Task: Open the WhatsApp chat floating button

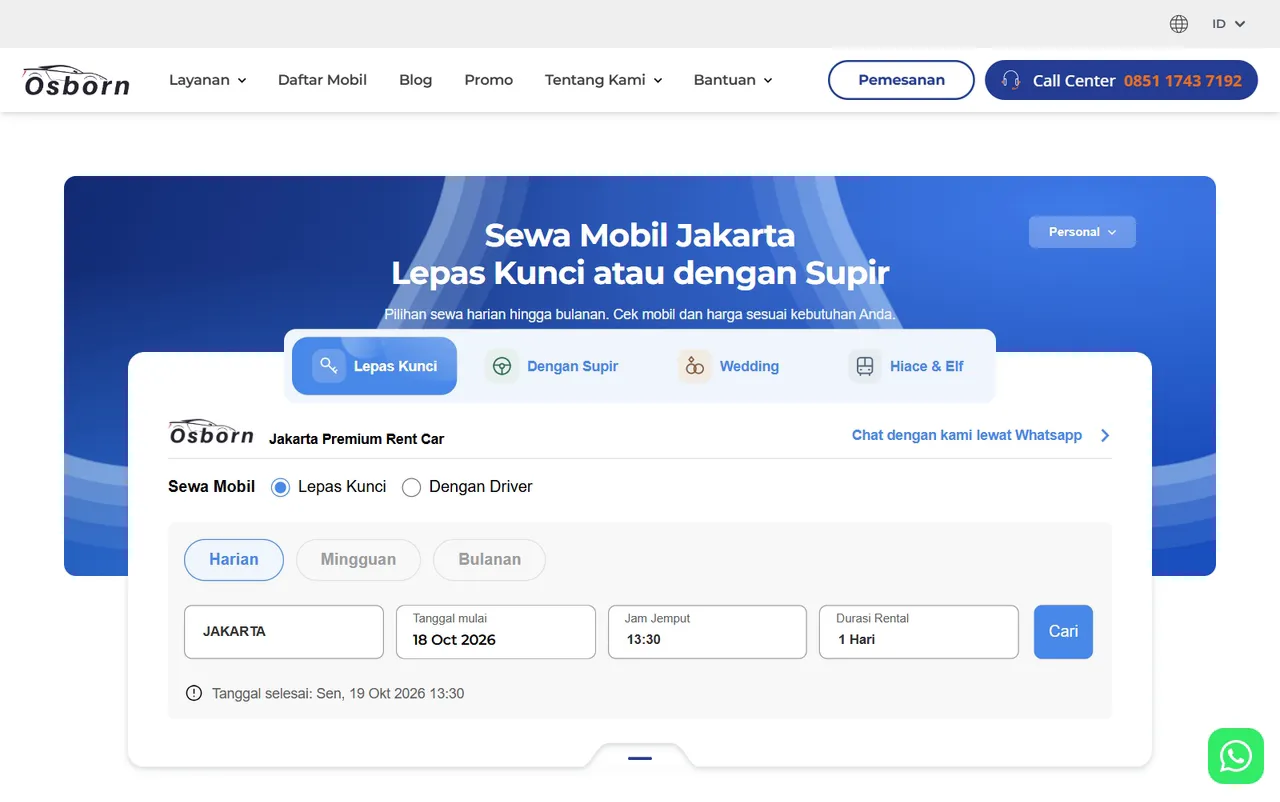Action: click(1236, 756)
